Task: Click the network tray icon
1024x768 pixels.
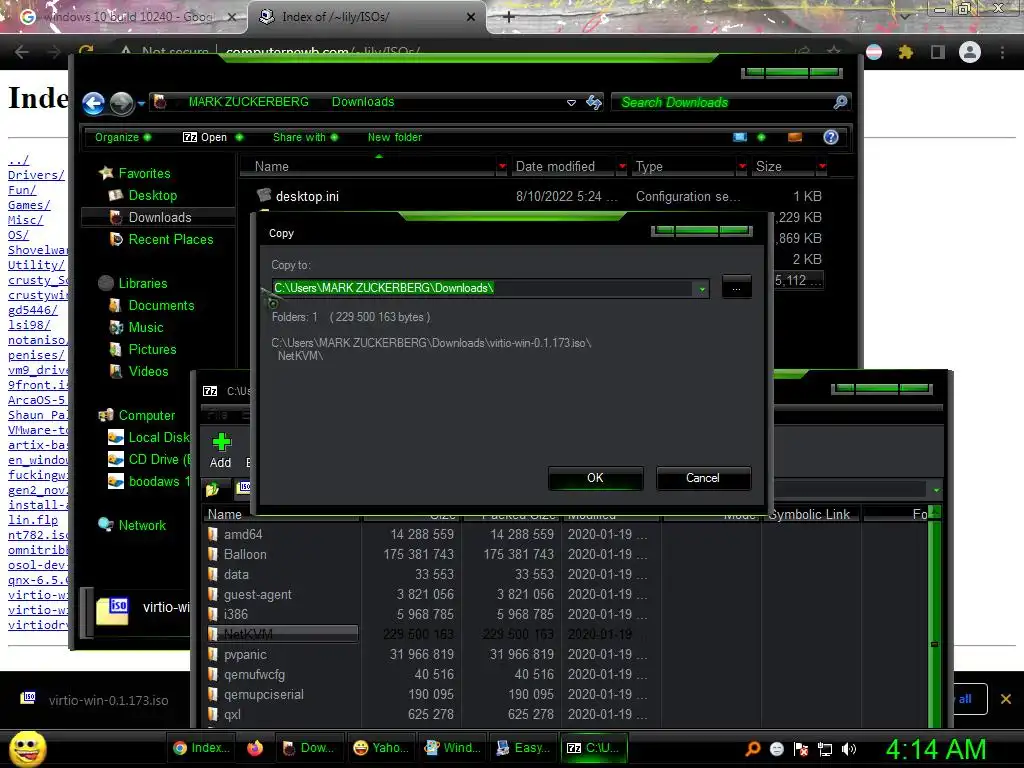Action: coord(825,749)
